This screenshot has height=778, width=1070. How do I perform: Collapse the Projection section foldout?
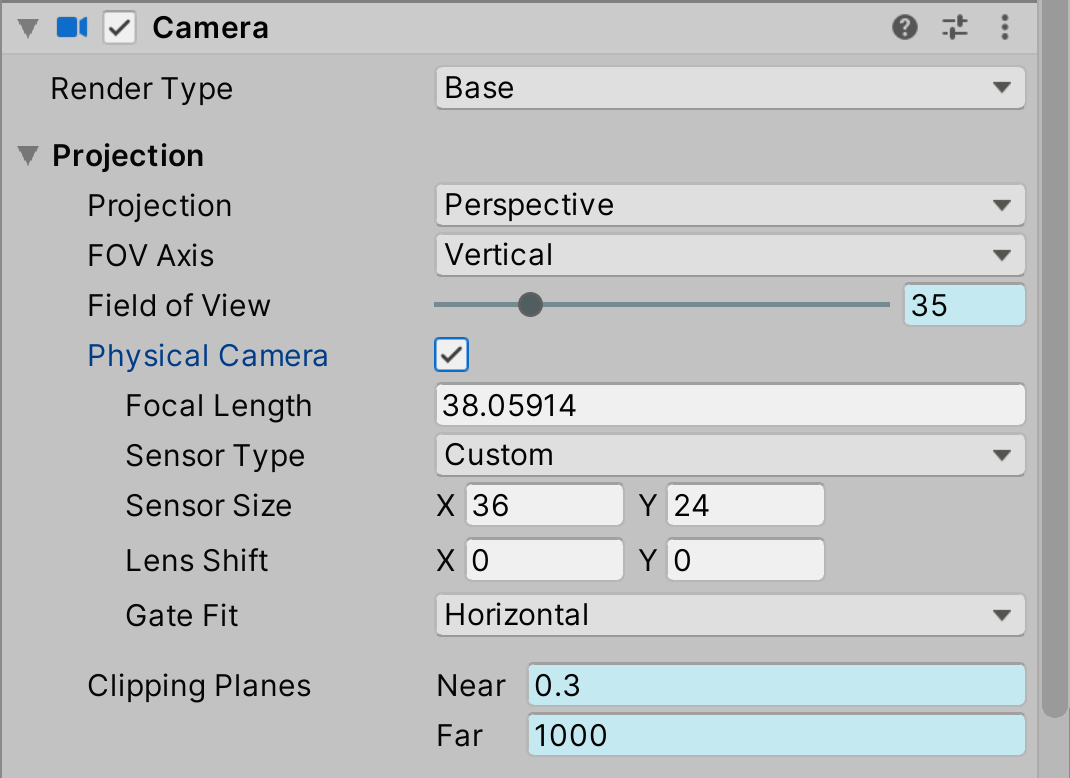31,156
